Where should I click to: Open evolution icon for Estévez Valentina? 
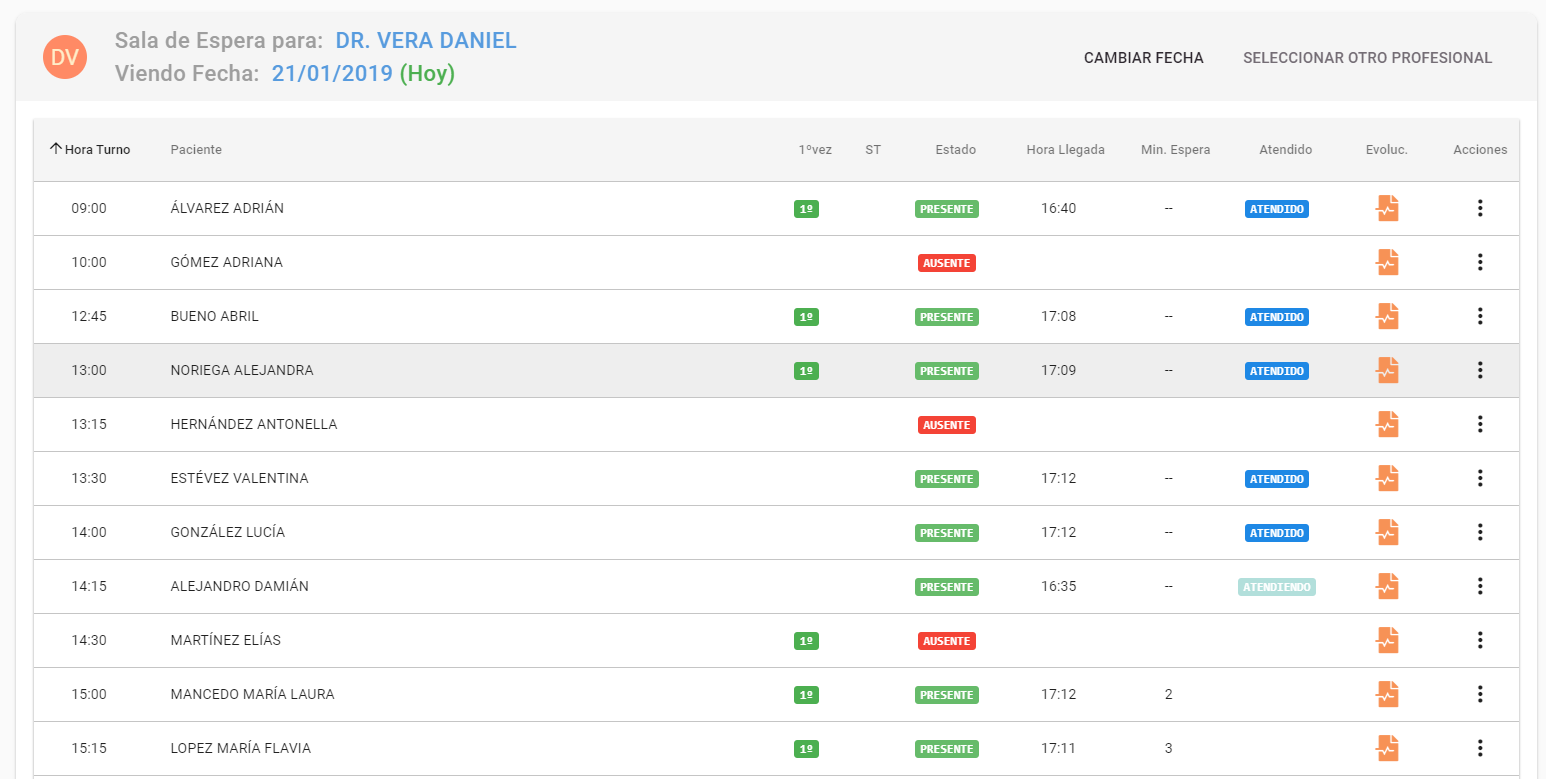1386,478
